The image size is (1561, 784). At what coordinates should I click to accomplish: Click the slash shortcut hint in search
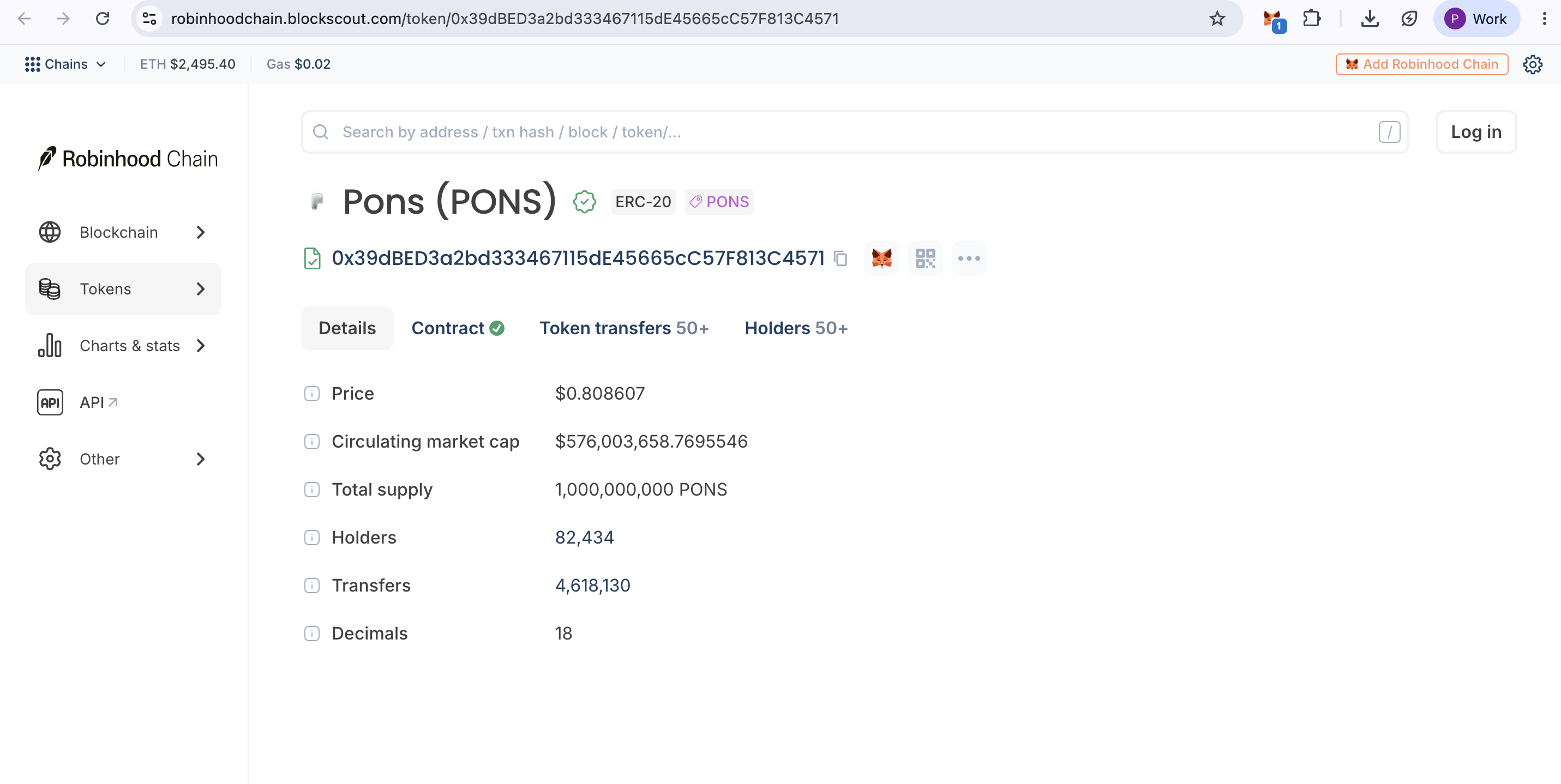click(1389, 132)
